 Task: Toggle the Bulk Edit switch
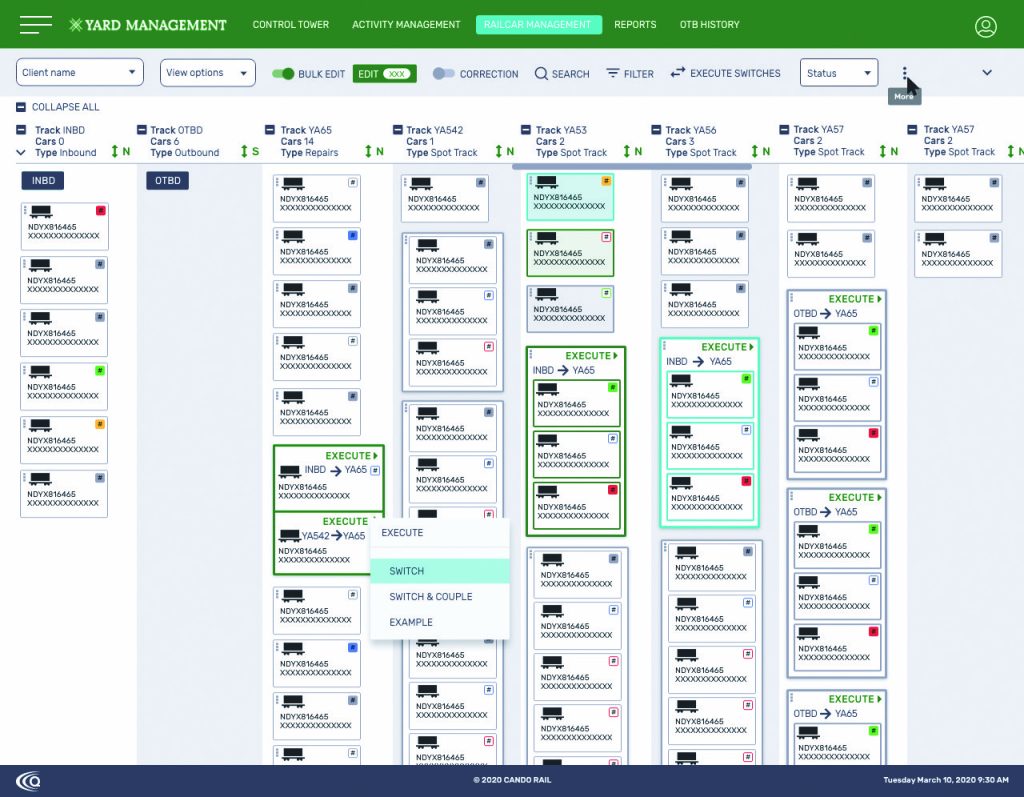click(x=284, y=74)
